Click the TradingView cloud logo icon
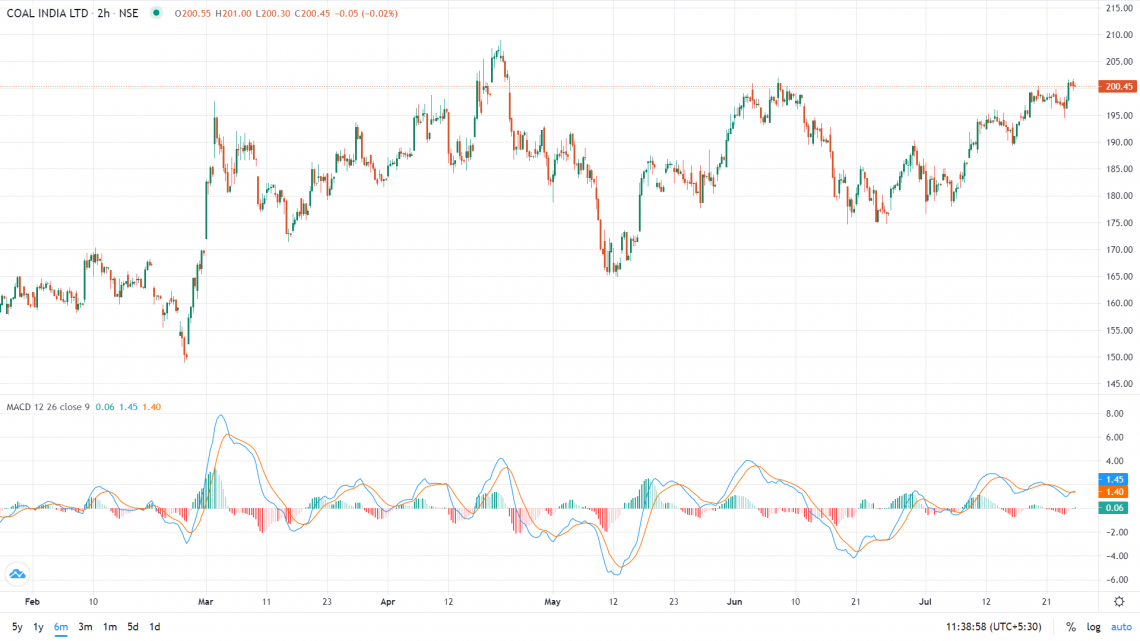Viewport: 1140px width, 641px height. [x=17, y=574]
